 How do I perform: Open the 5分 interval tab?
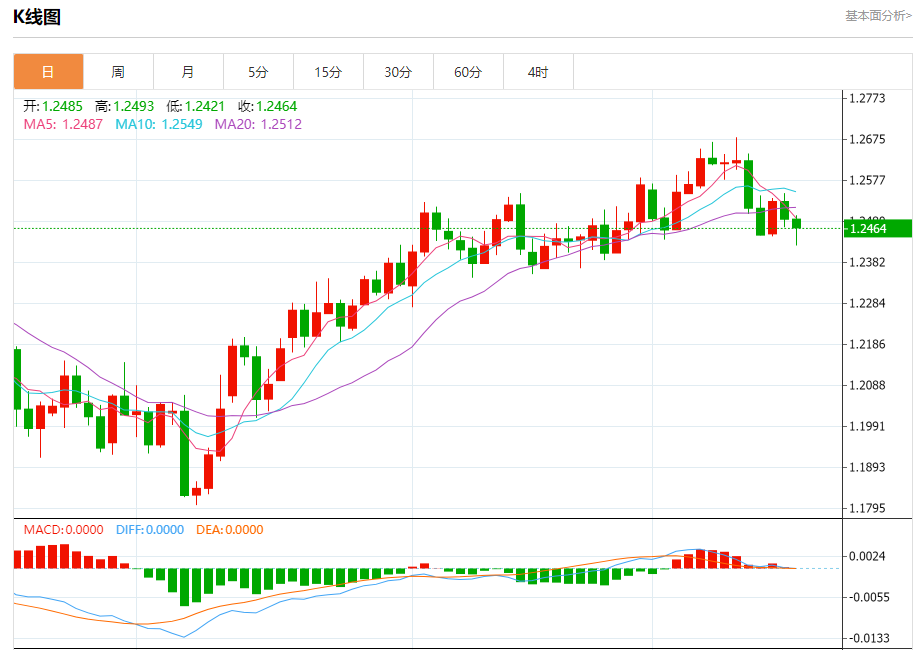(x=258, y=72)
